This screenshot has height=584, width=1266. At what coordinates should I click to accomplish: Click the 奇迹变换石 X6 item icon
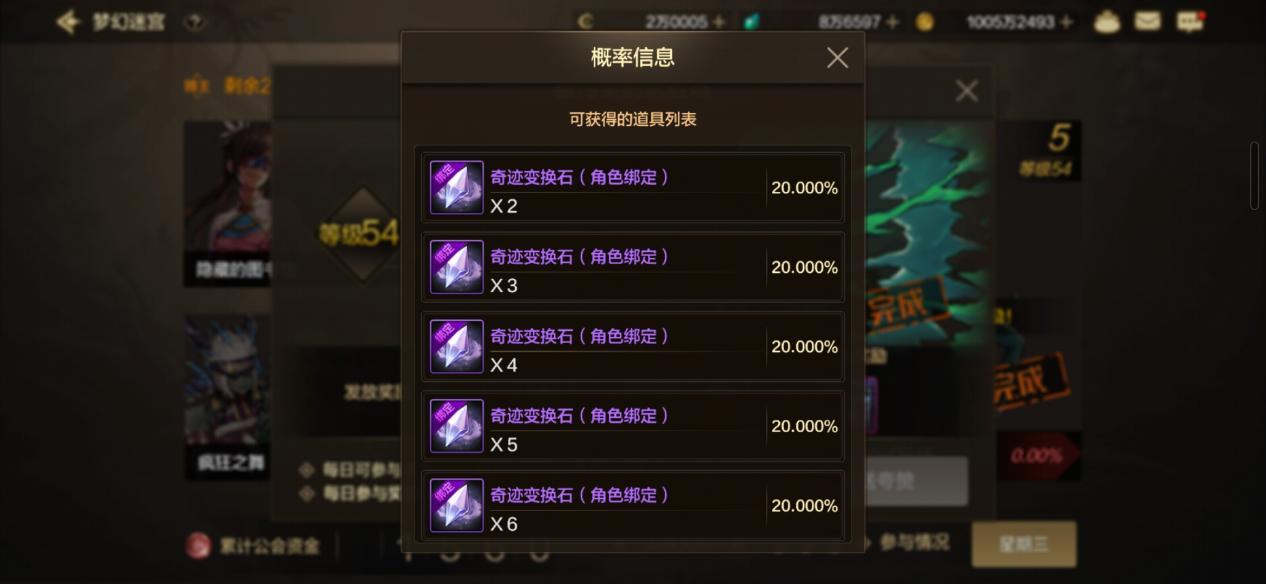click(457, 505)
